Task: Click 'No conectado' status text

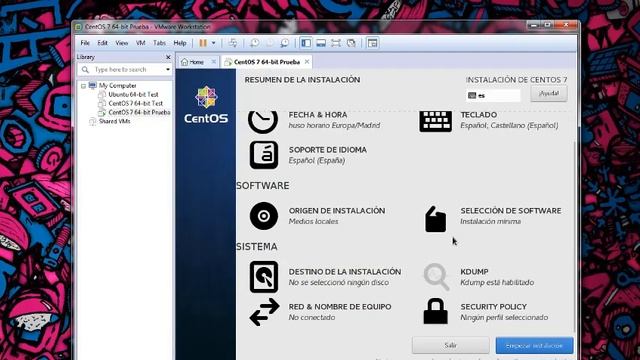Action: [312, 317]
